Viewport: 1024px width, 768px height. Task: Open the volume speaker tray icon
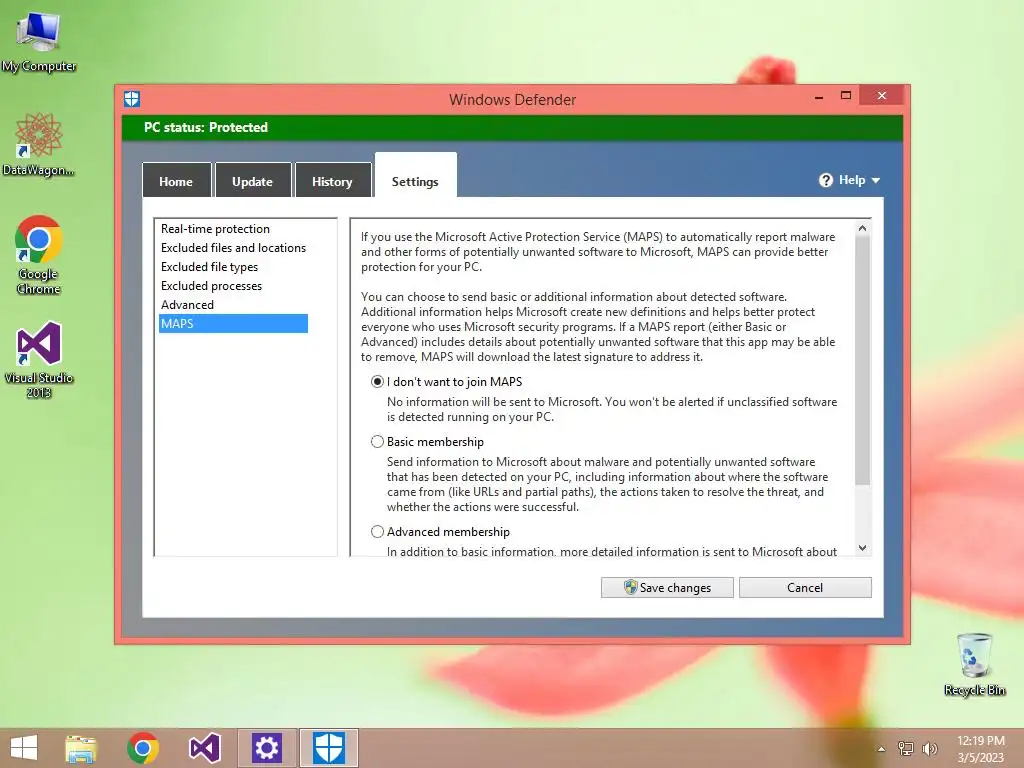tap(929, 748)
